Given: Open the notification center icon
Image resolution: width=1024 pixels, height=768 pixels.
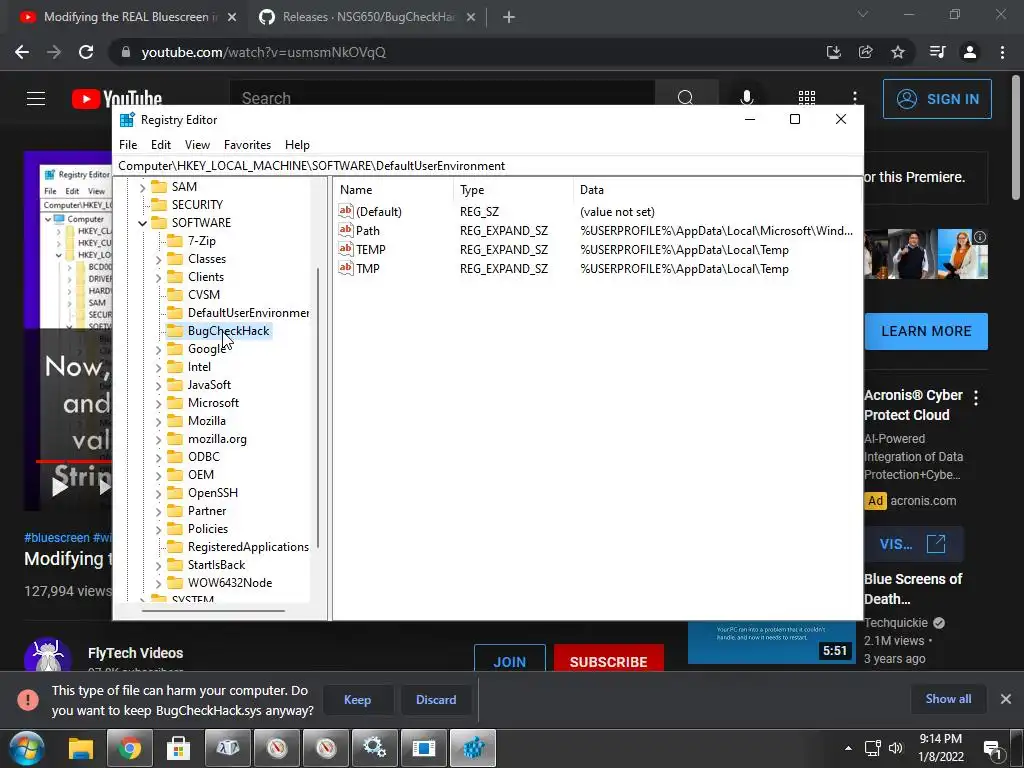Looking at the screenshot, I should point(993,749).
